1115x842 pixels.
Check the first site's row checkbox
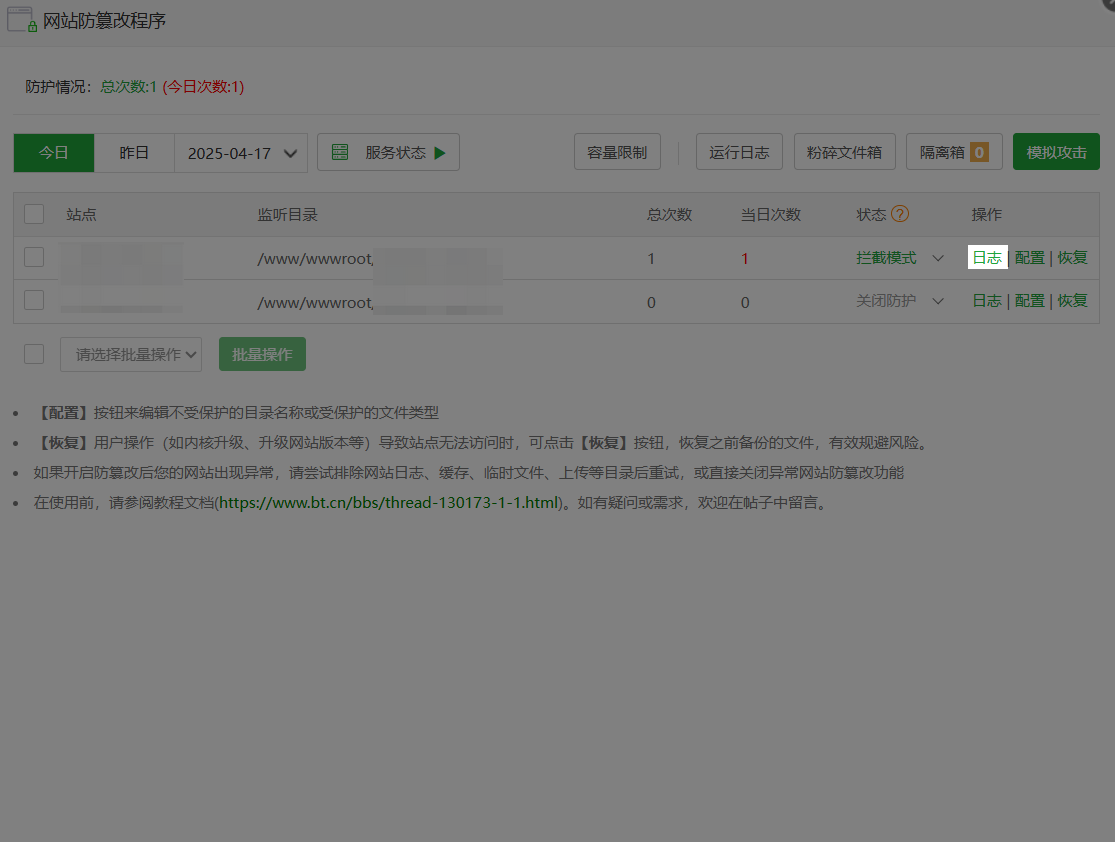coord(33,256)
